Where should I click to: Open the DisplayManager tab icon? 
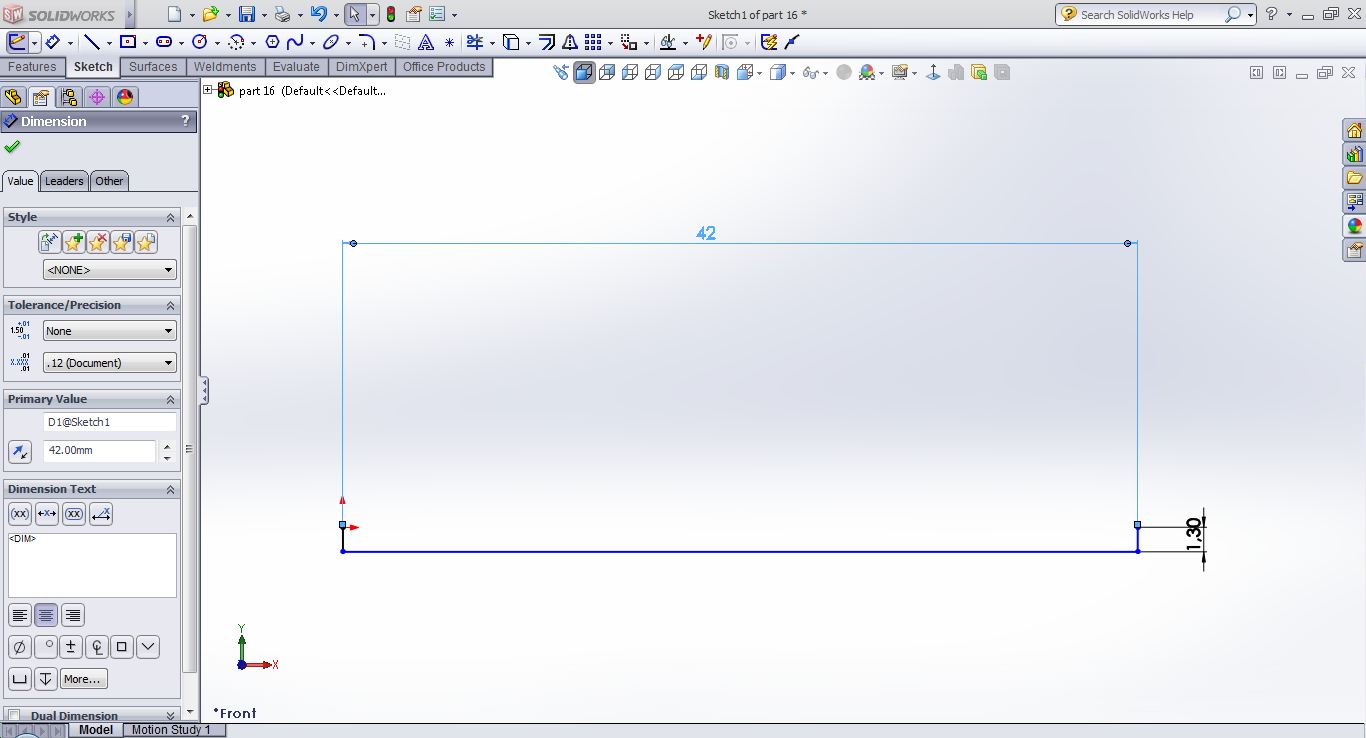[124, 97]
